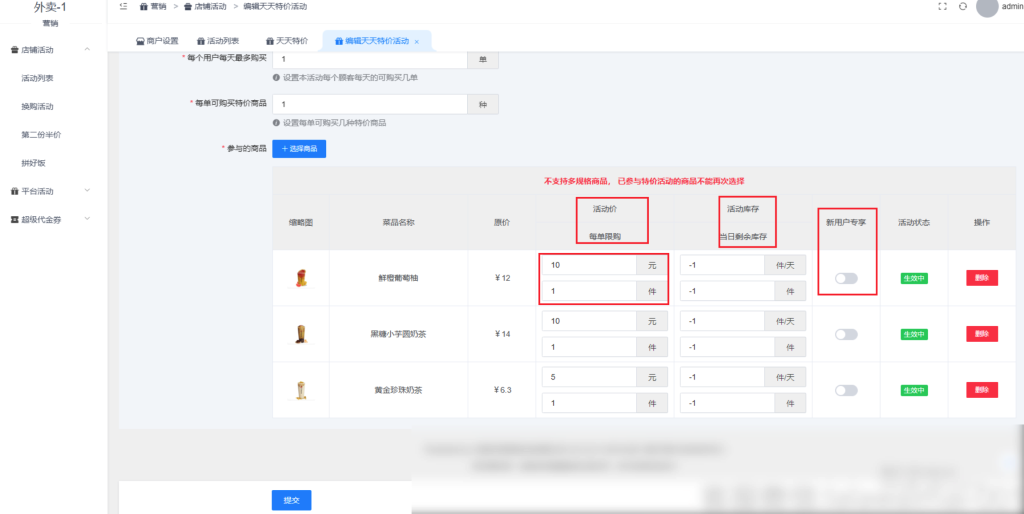Click the 鲜橙葡萄柚 product thumbnail
The height and width of the screenshot is (514, 1024).
tap(301, 278)
